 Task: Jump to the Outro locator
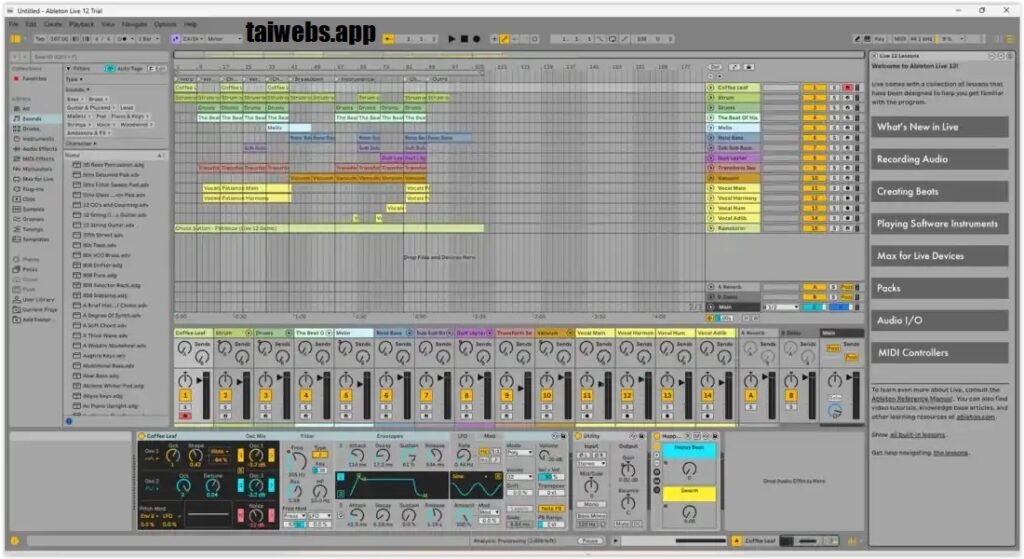(440, 79)
